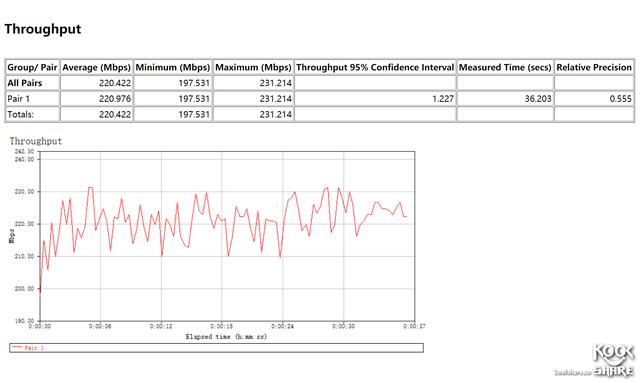Click the 200.00 y-axis tick label
Screen dimensions: 640x383
[24, 288]
